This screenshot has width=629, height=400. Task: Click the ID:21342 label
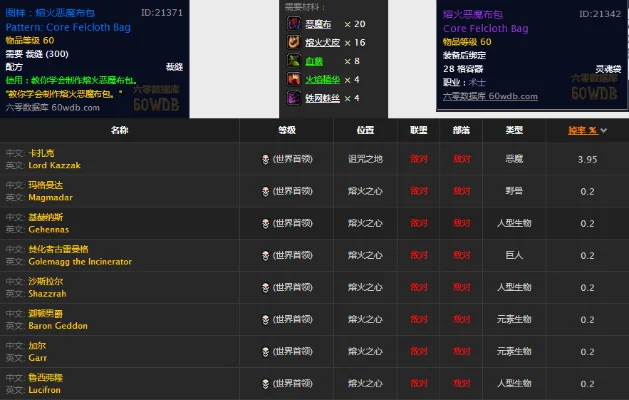coord(600,14)
